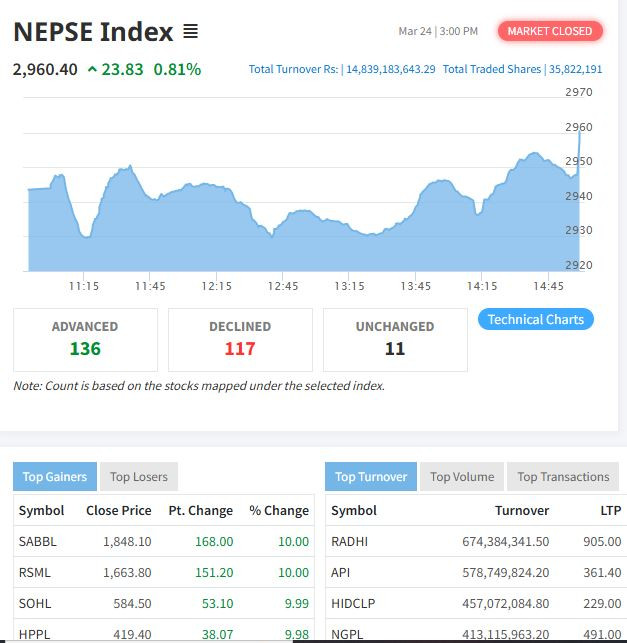Viewport: 627px width, 643px height.
Task: Switch to the Top Losers tab
Action: click(x=139, y=477)
